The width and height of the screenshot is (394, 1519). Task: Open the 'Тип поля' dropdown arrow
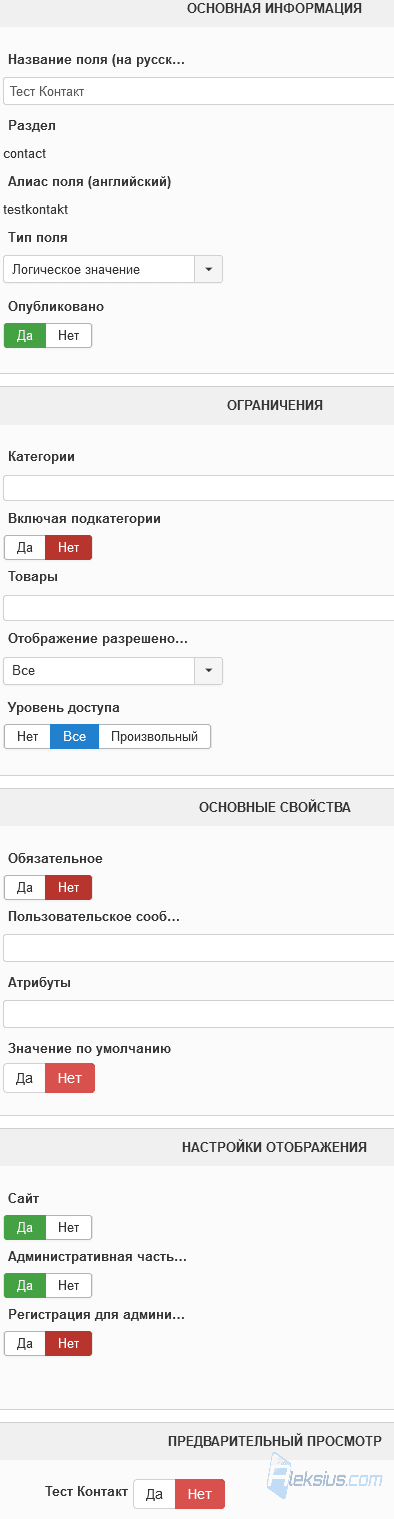(x=208, y=269)
